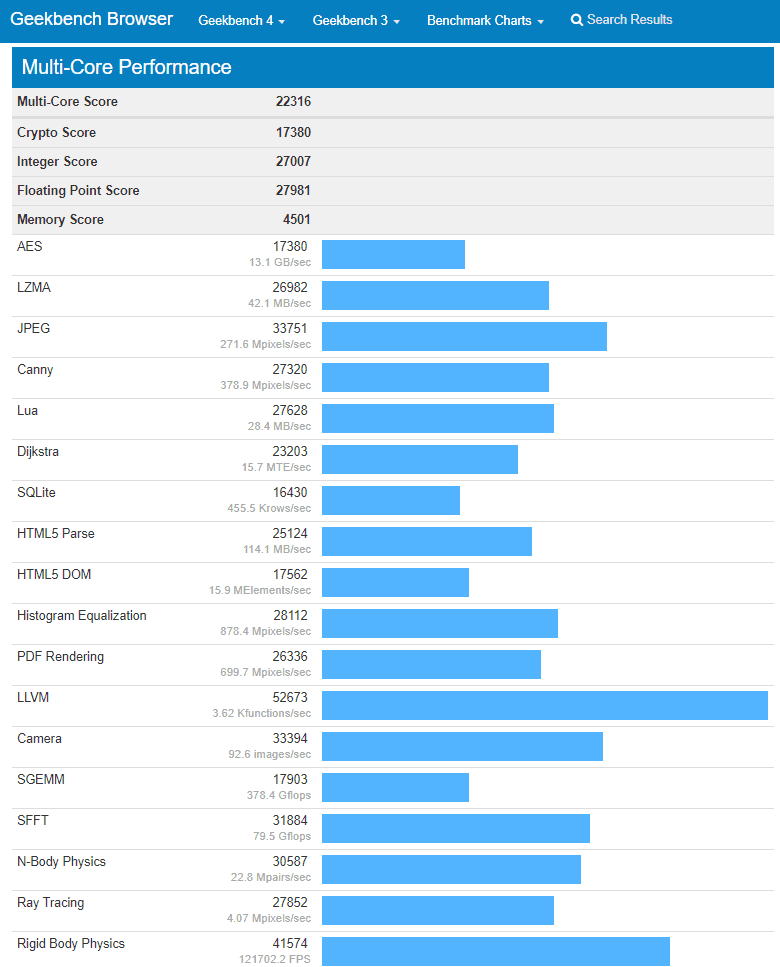Expand the Geekbench 3 menu

click(356, 19)
